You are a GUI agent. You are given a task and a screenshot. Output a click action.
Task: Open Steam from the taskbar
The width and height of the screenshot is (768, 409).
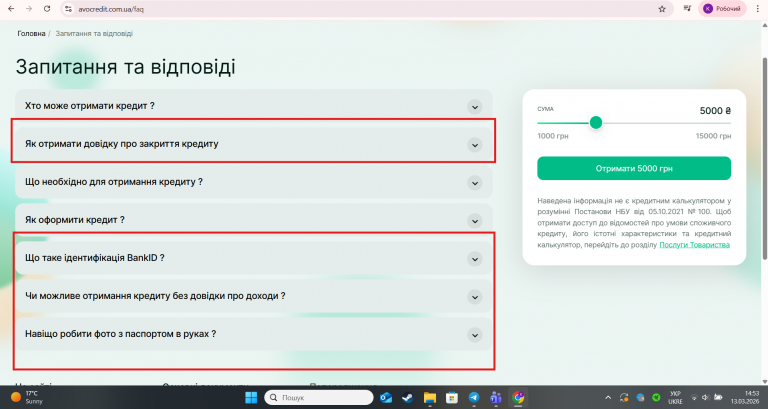click(408, 397)
